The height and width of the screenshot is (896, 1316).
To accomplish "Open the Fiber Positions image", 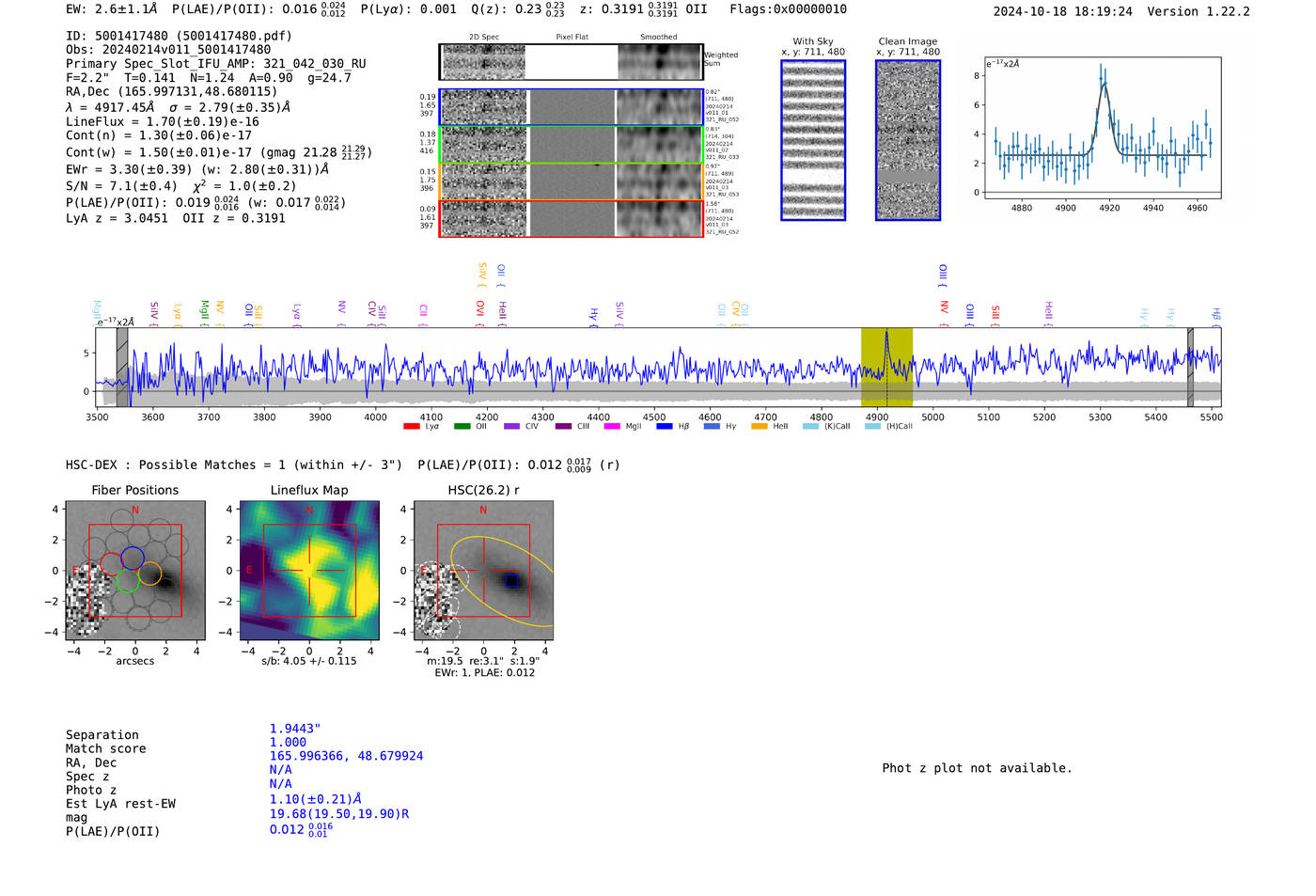I will tap(135, 571).
